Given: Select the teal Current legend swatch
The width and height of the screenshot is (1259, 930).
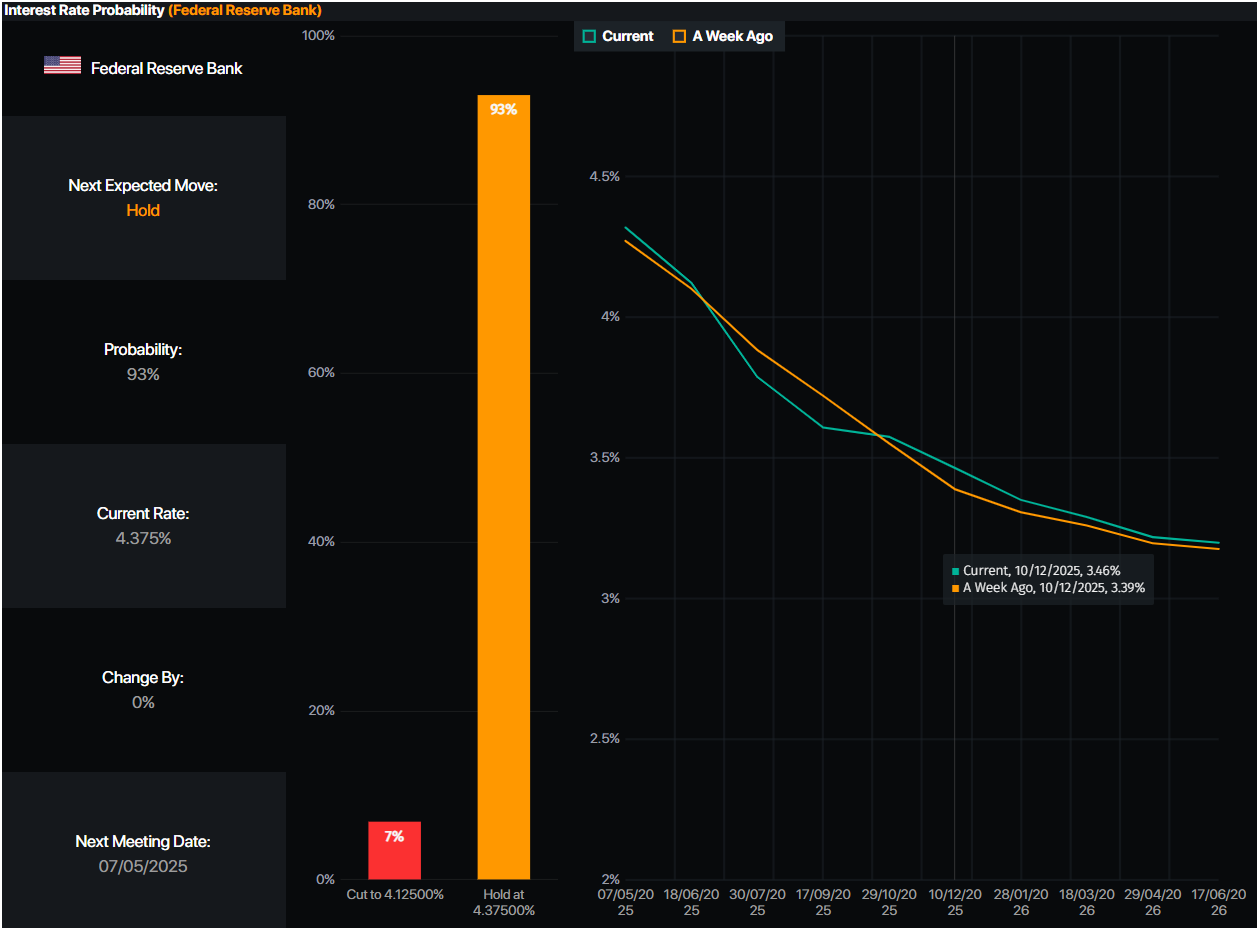Looking at the screenshot, I should click(x=589, y=35).
